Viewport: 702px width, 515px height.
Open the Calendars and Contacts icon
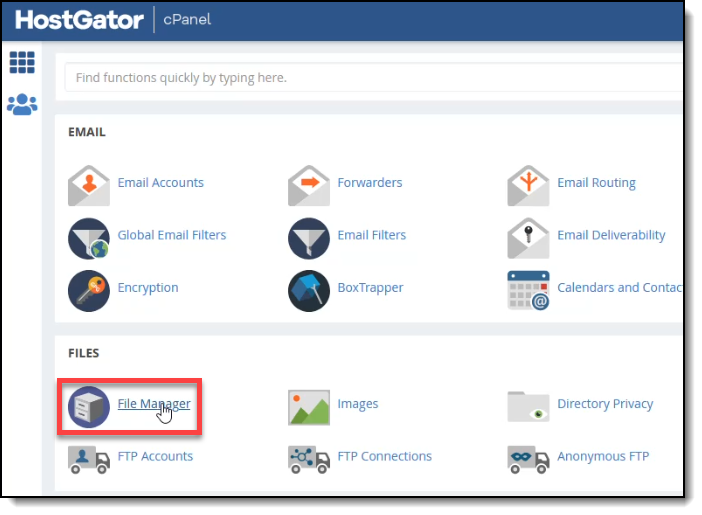(x=528, y=289)
